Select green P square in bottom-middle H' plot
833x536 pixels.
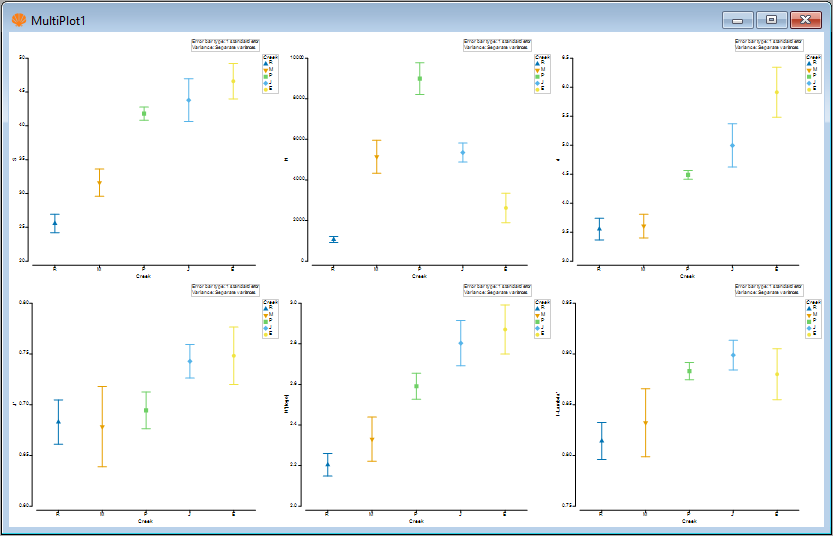coord(416,386)
